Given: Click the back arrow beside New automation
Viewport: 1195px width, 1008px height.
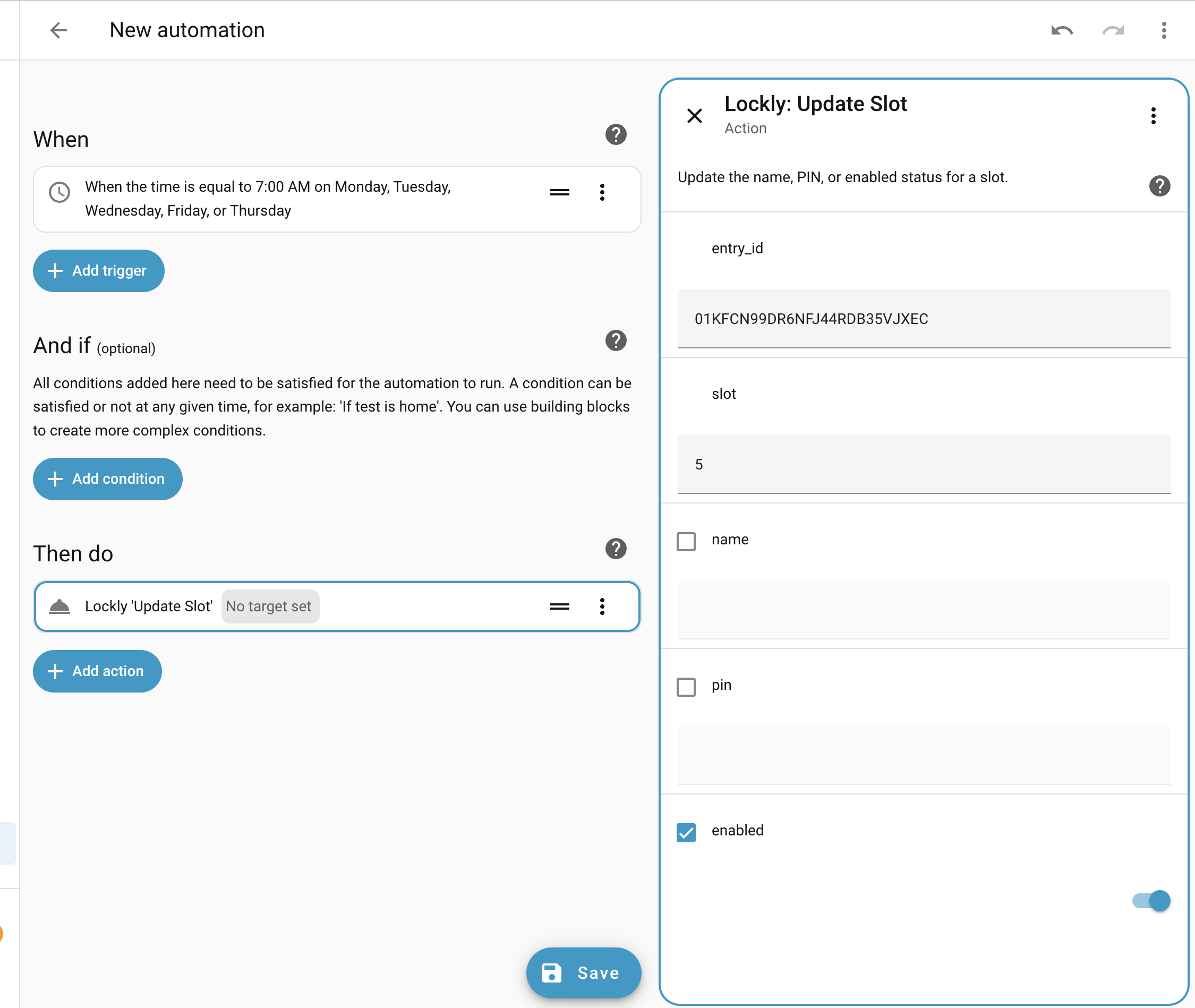Looking at the screenshot, I should 58,30.
